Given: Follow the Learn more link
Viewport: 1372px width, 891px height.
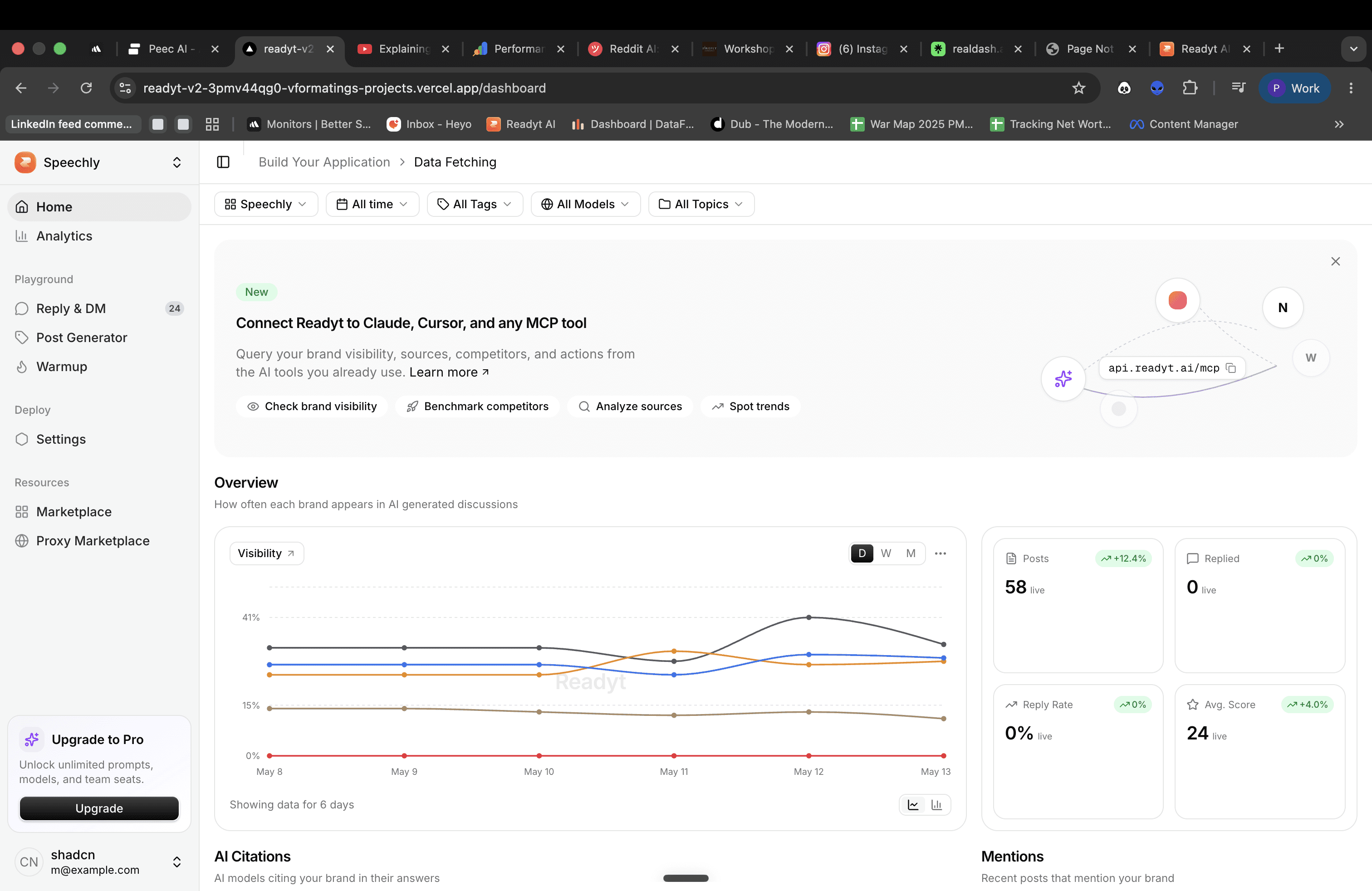Looking at the screenshot, I should [449, 372].
